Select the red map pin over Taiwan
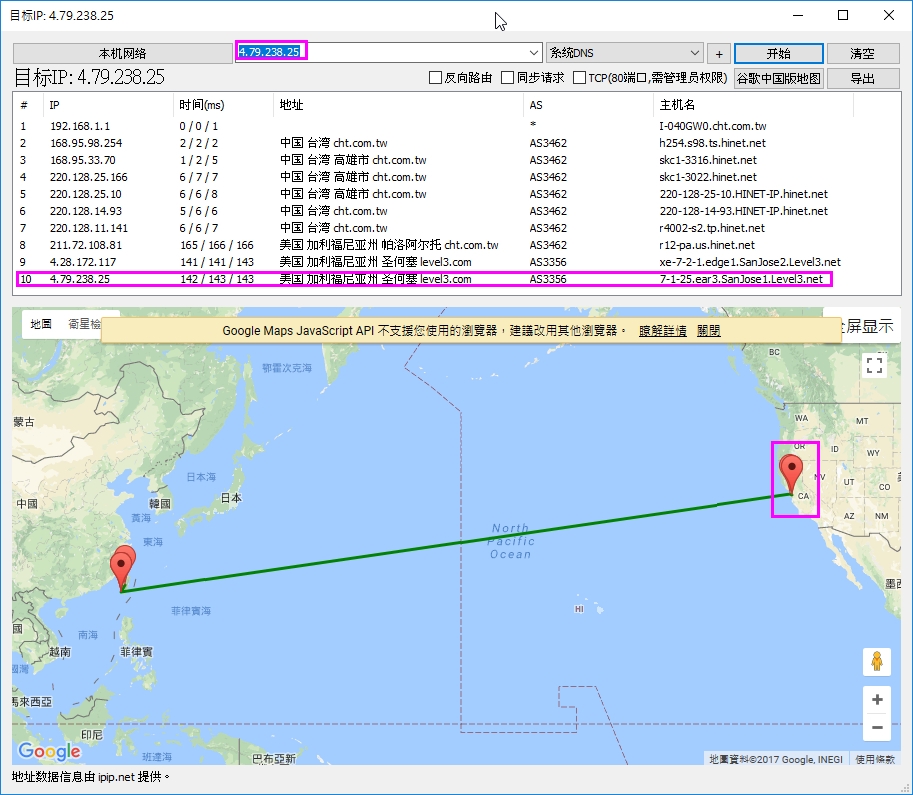This screenshot has width=913, height=795. [121, 570]
